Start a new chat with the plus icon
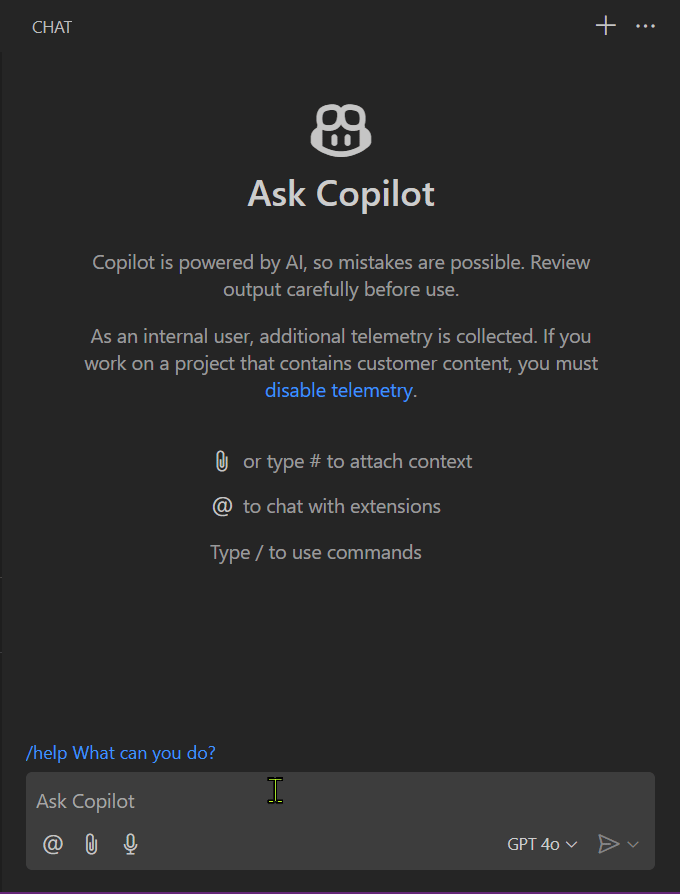Viewport: 680px width, 894px height. (x=605, y=26)
